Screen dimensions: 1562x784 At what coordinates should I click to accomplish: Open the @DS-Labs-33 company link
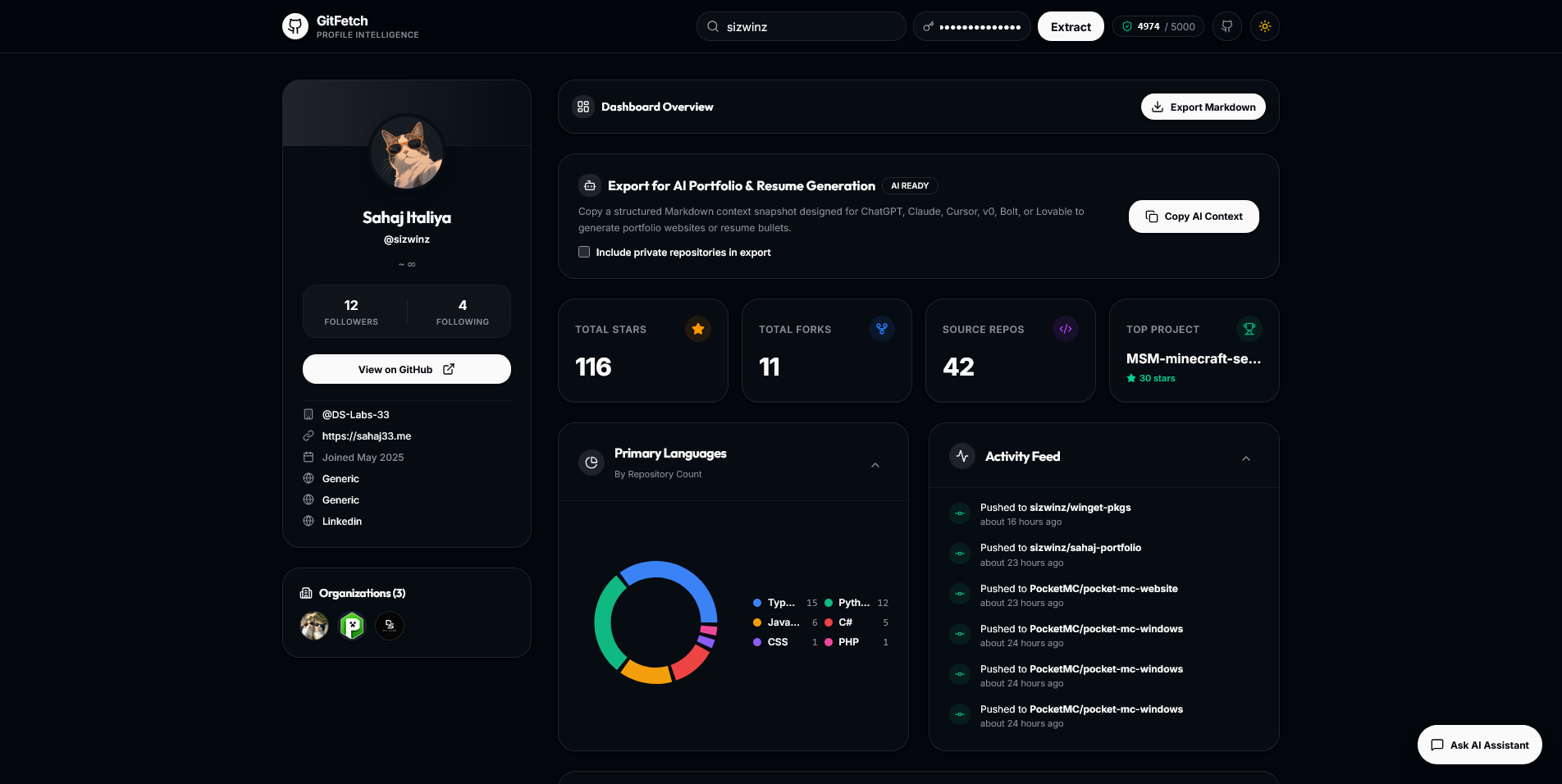coord(356,415)
